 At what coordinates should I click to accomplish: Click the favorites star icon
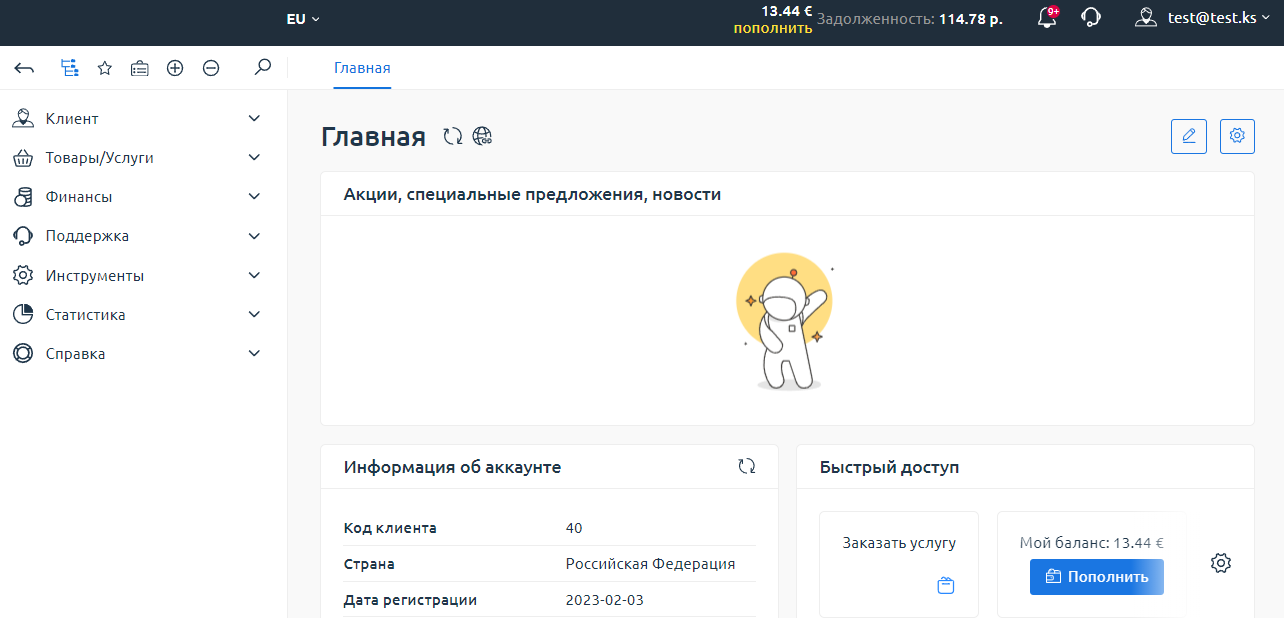click(x=105, y=68)
